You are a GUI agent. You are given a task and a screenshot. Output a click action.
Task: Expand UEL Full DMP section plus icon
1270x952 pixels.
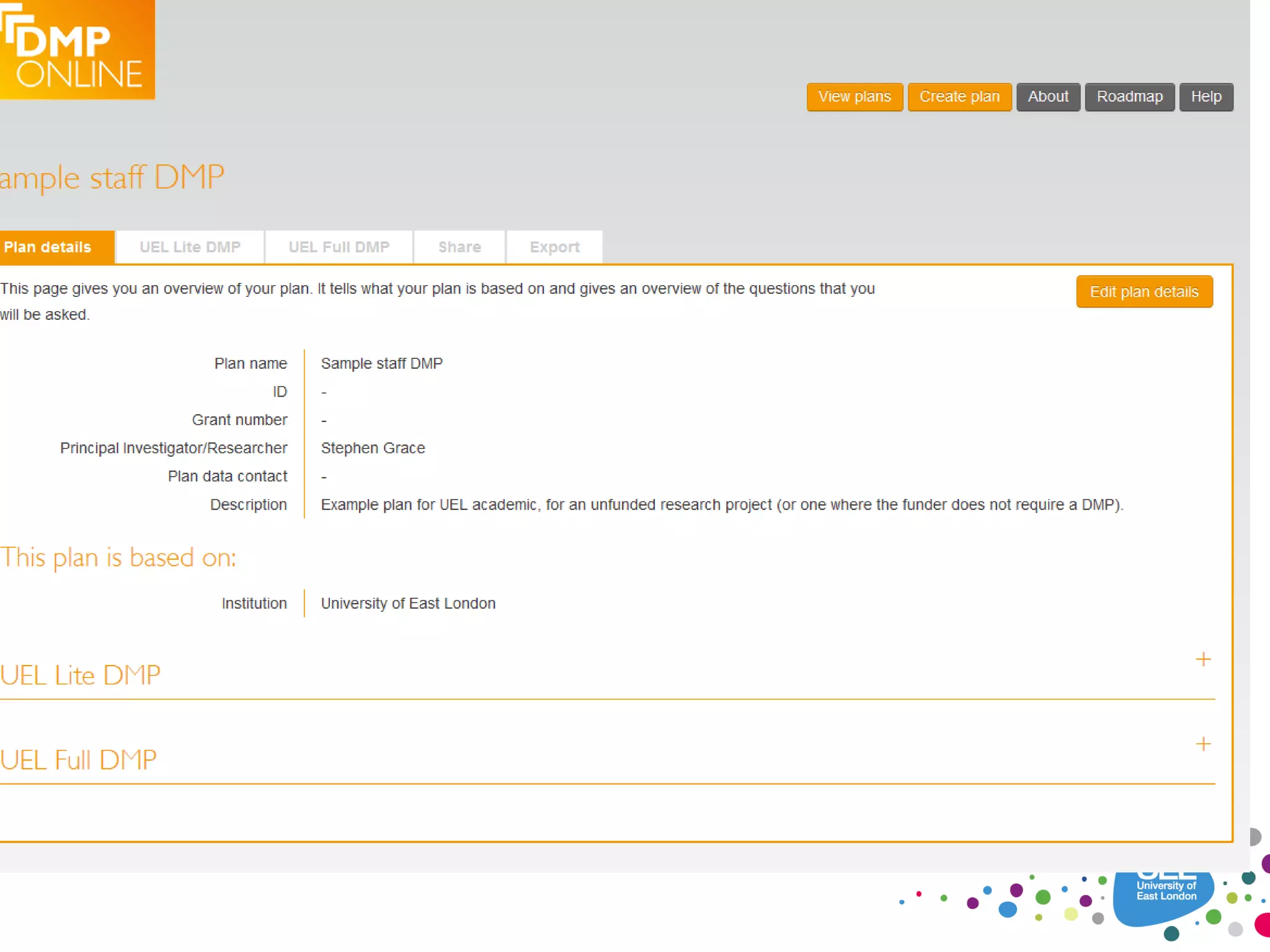click(1203, 744)
